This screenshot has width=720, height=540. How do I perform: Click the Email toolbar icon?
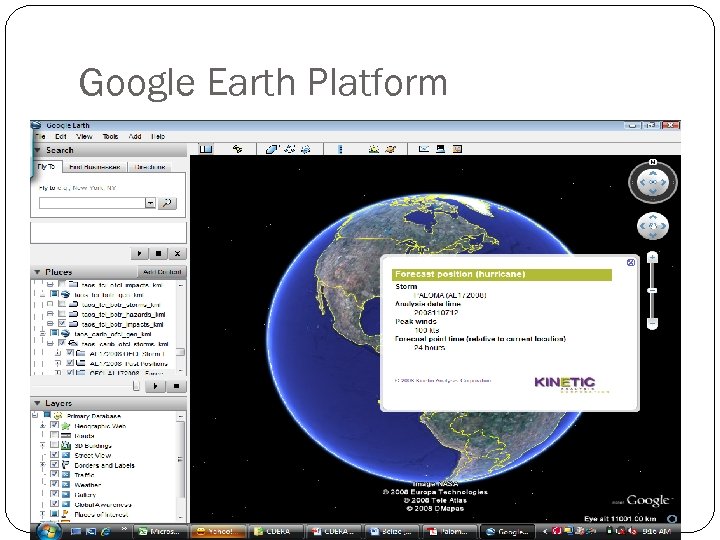423,149
